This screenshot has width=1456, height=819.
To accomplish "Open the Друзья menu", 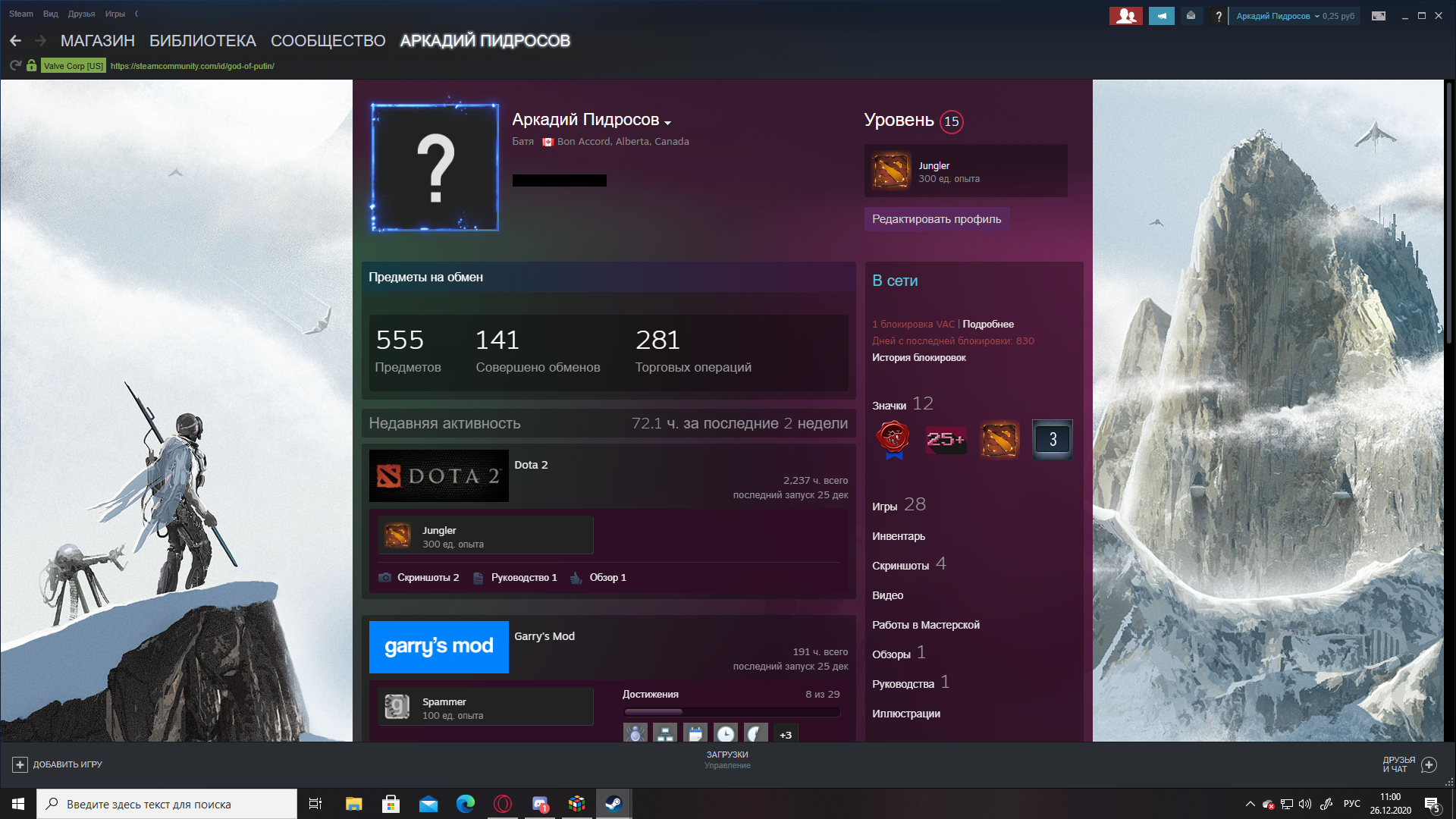I will click(x=81, y=14).
